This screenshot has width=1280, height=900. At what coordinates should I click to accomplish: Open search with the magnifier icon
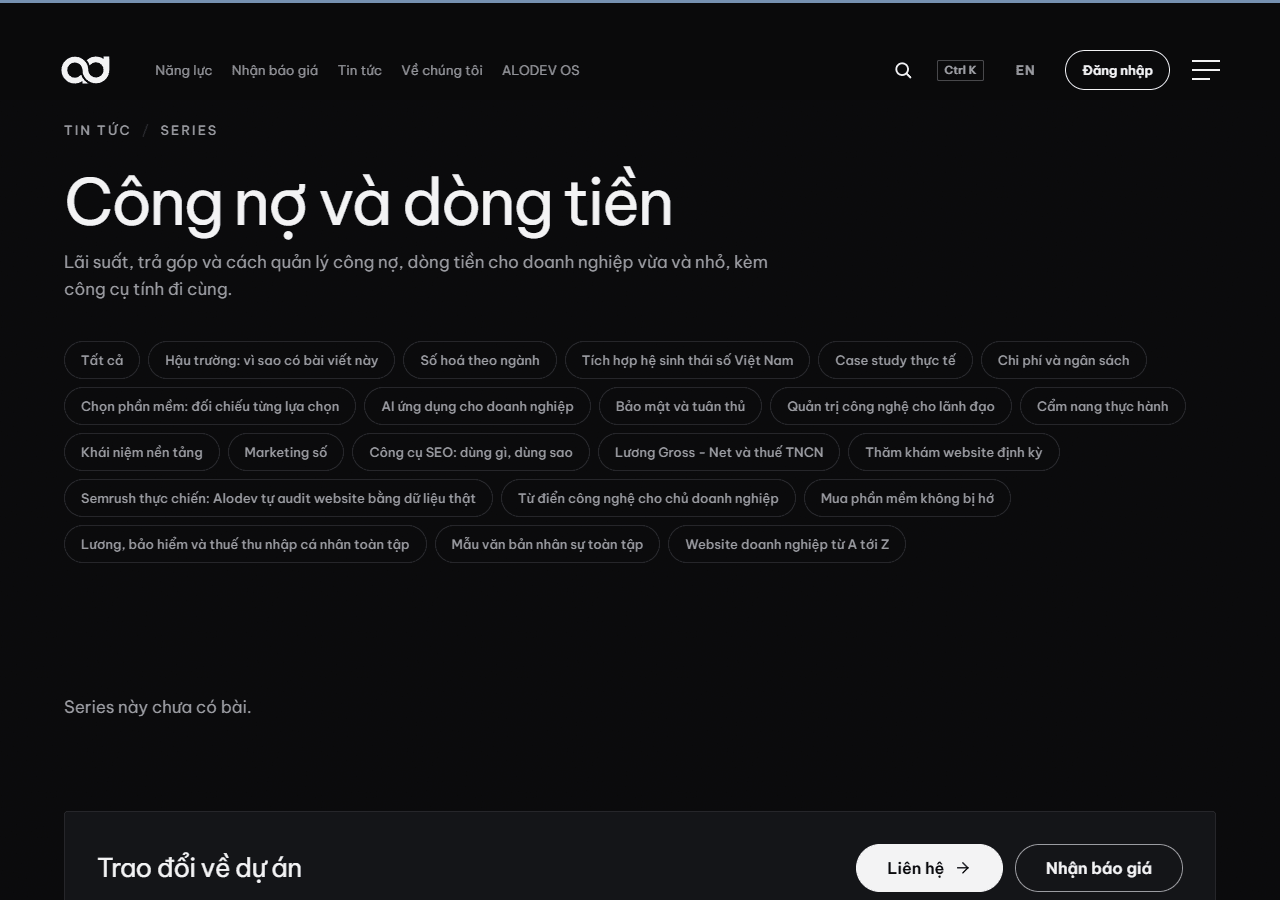[x=903, y=70]
